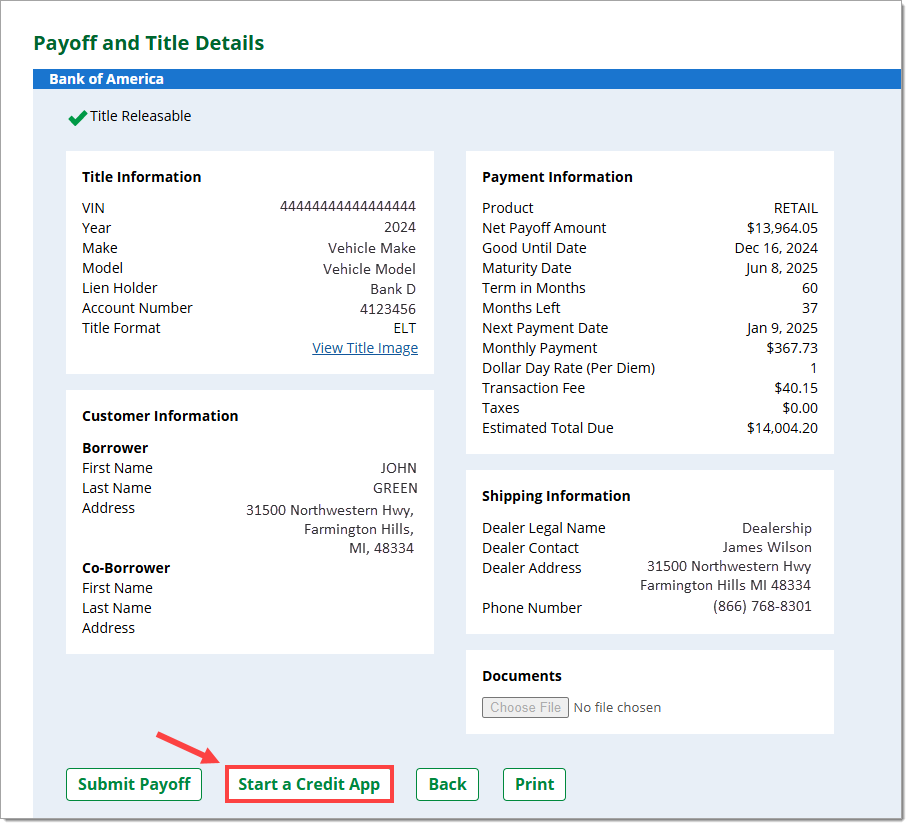Click borrower last name GREEN
This screenshot has height=826, width=909.
coord(395,488)
